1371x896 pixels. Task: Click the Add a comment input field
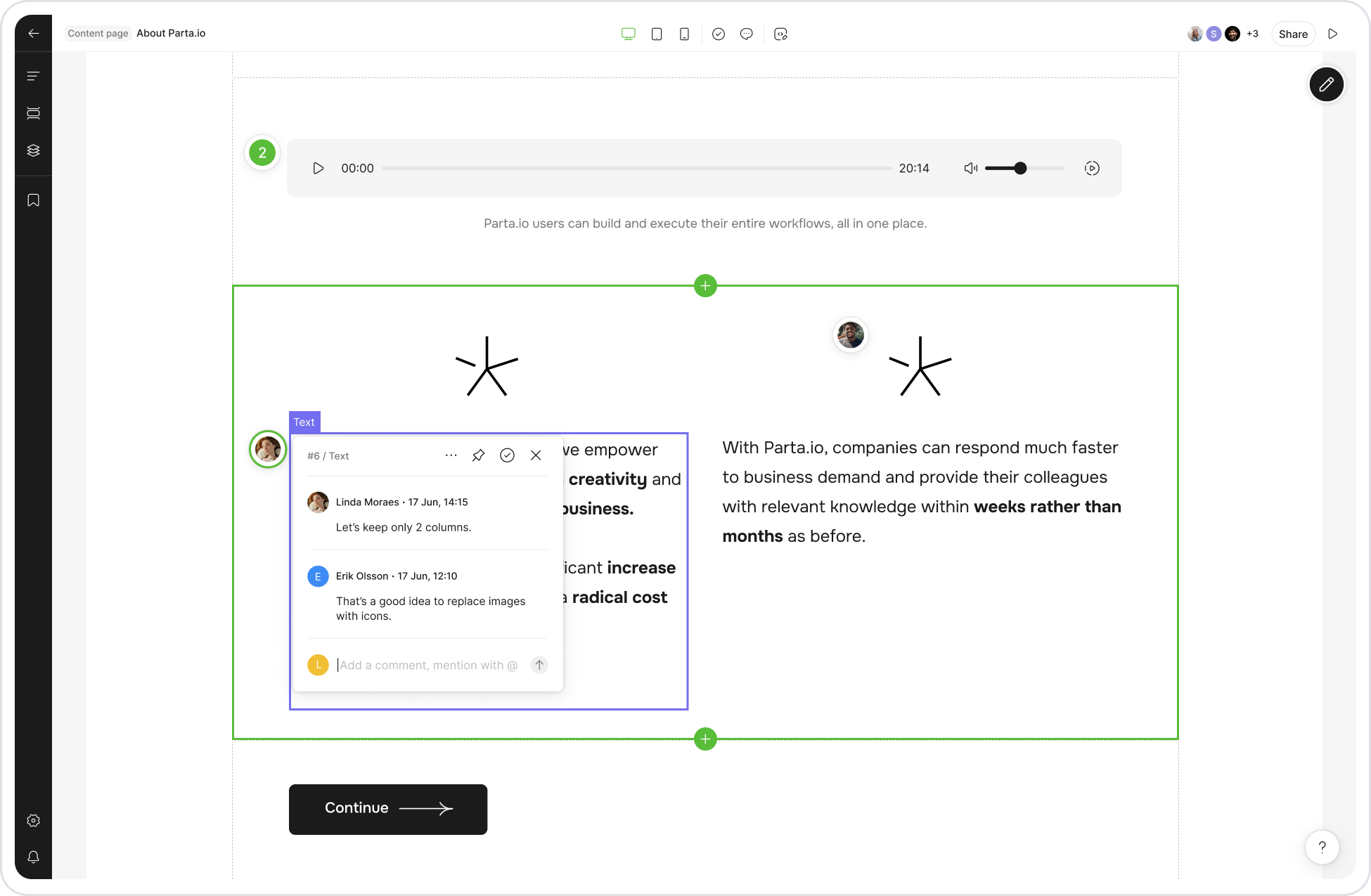(x=429, y=665)
